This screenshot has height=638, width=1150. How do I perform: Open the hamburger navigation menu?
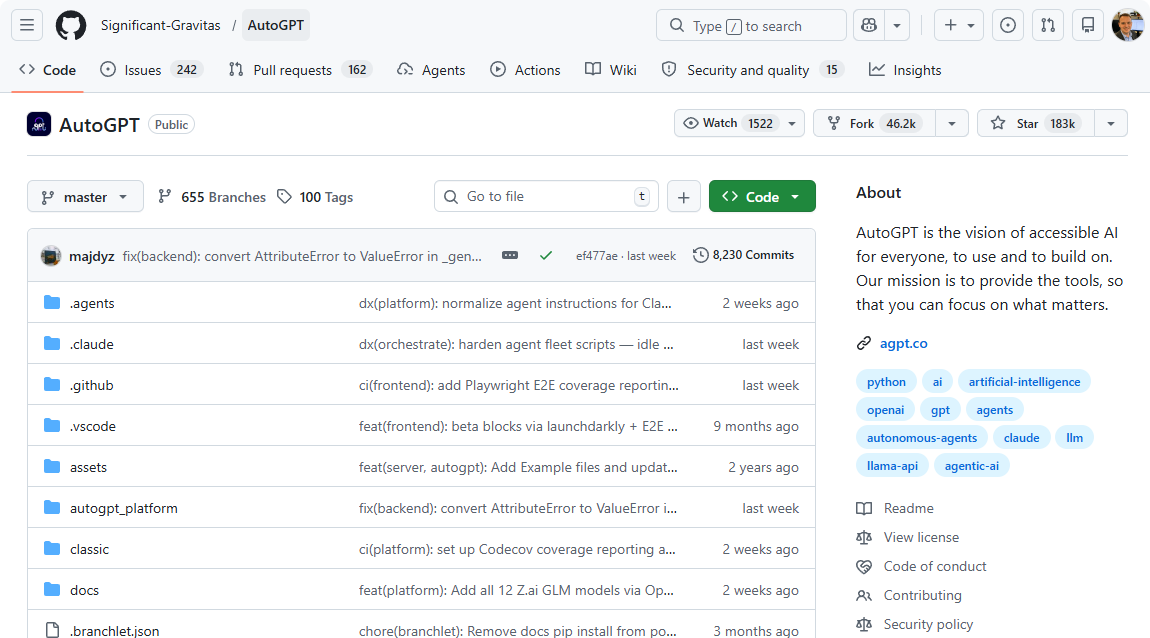(27, 26)
